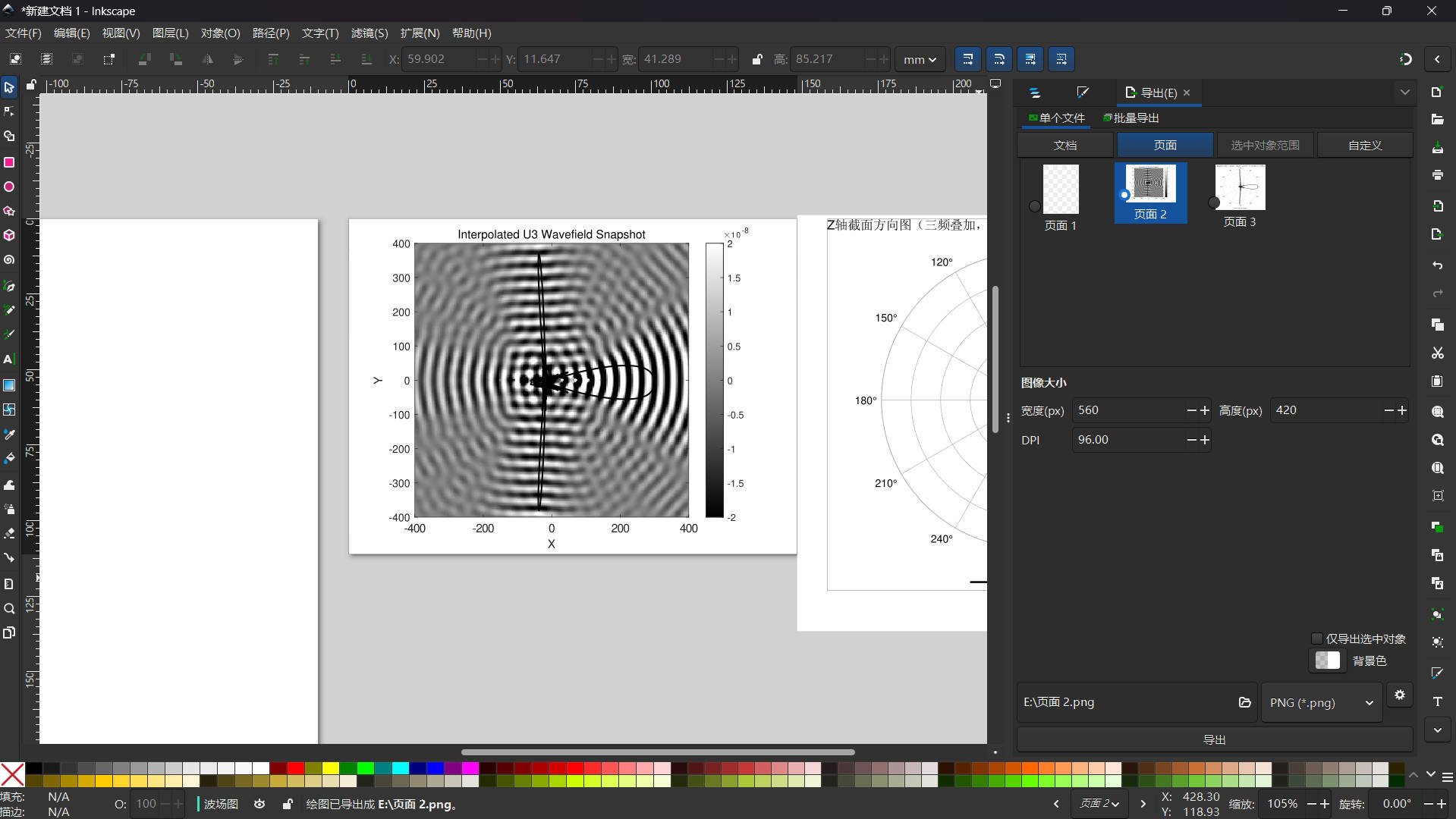The height and width of the screenshot is (819, 1456).
Task: Click the 导出 export button
Action: (1214, 739)
